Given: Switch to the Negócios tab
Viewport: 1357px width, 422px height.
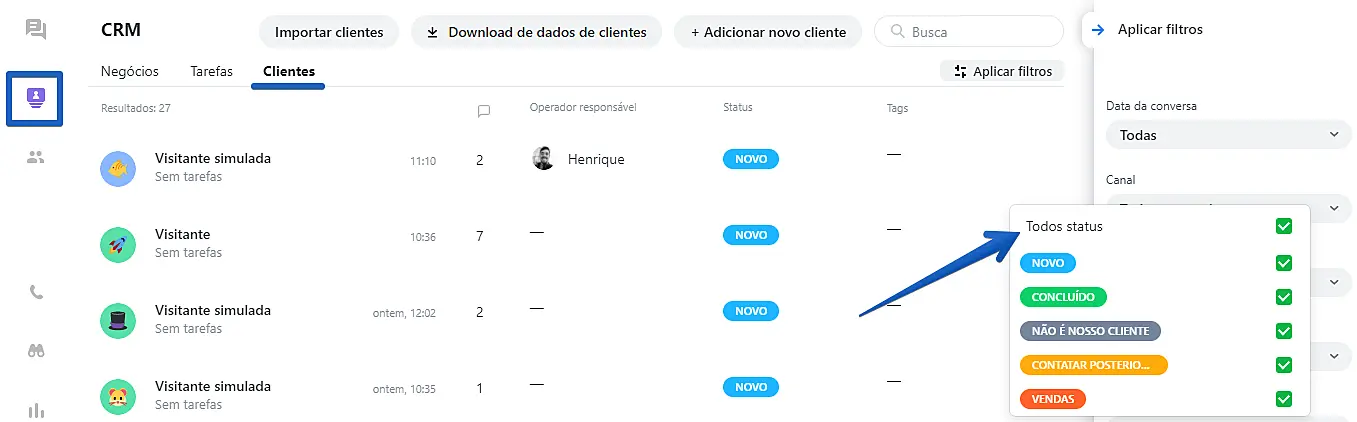Looking at the screenshot, I should (x=130, y=72).
